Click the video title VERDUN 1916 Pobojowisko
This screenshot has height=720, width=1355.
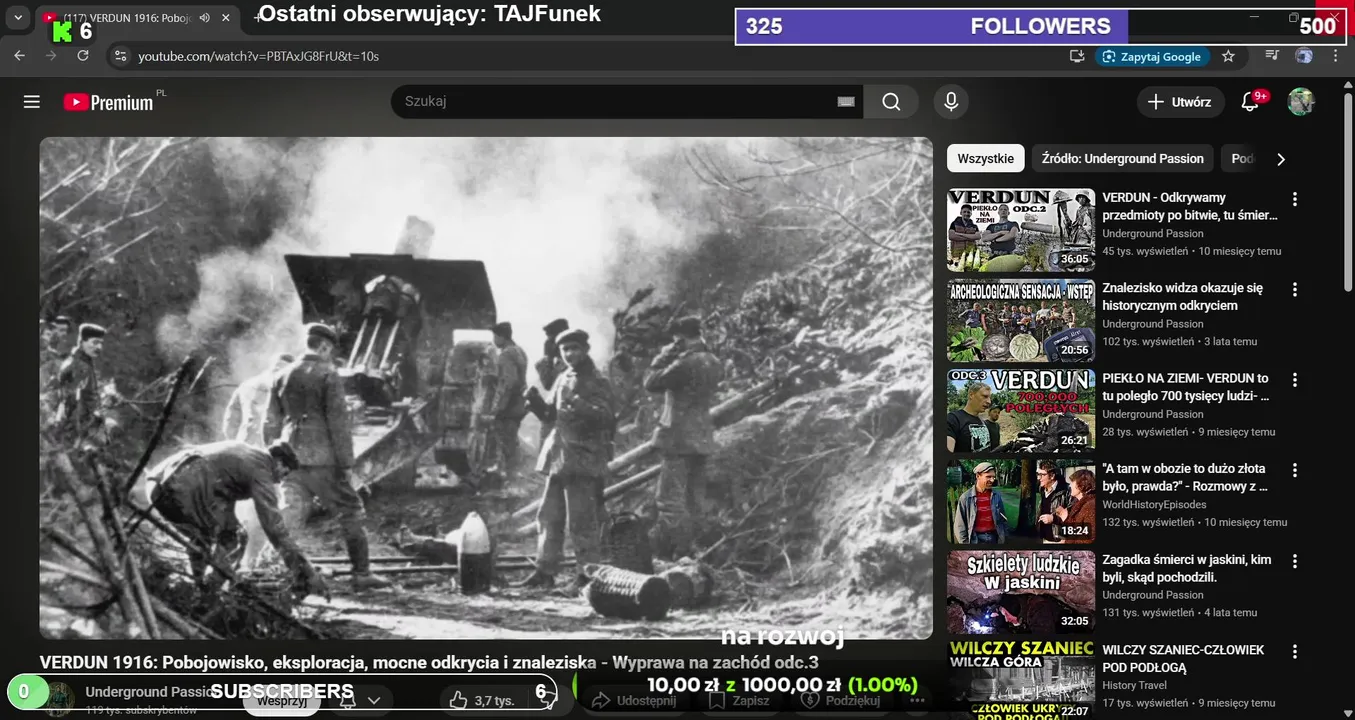click(429, 662)
